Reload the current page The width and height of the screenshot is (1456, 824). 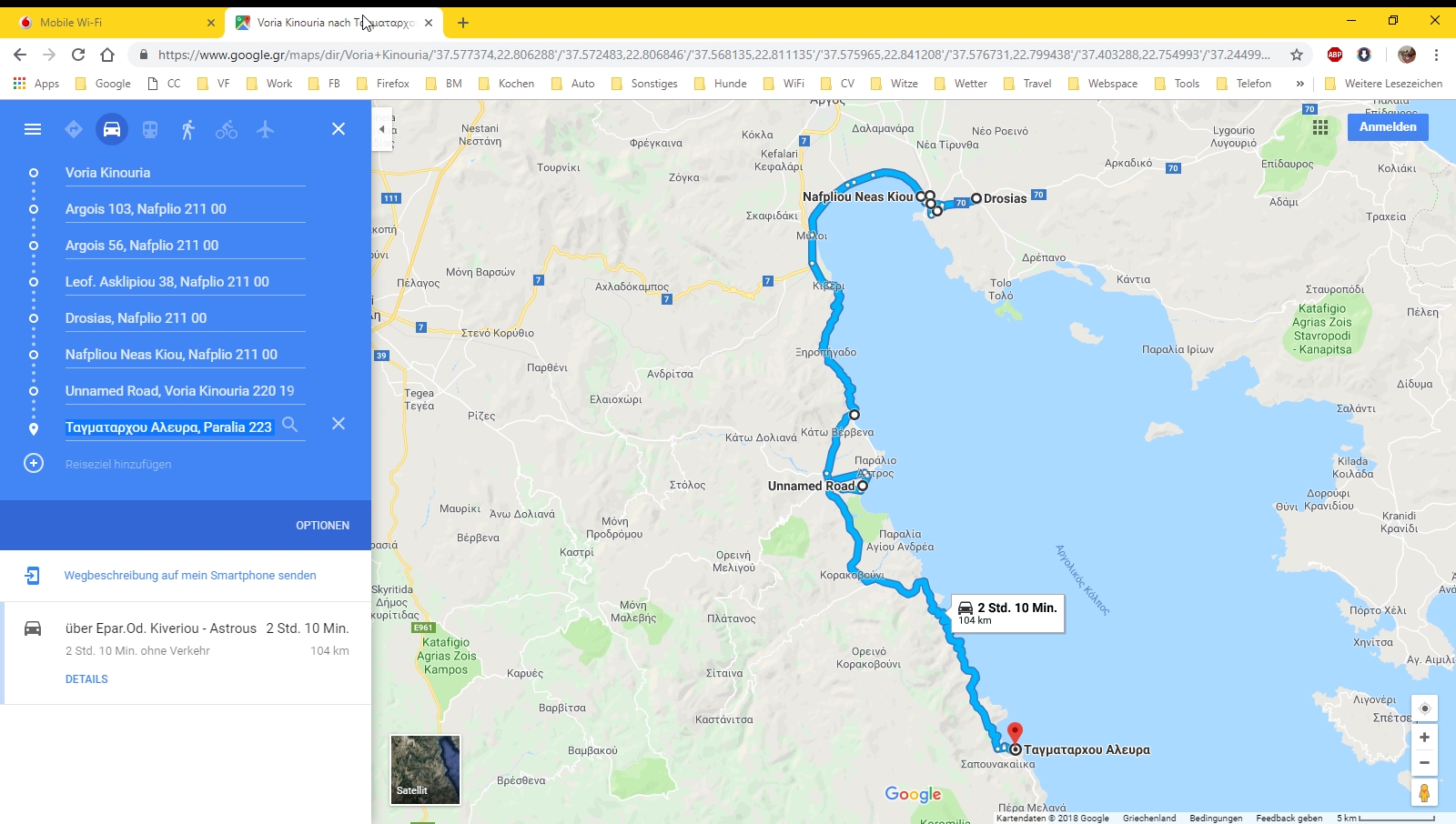click(x=78, y=55)
